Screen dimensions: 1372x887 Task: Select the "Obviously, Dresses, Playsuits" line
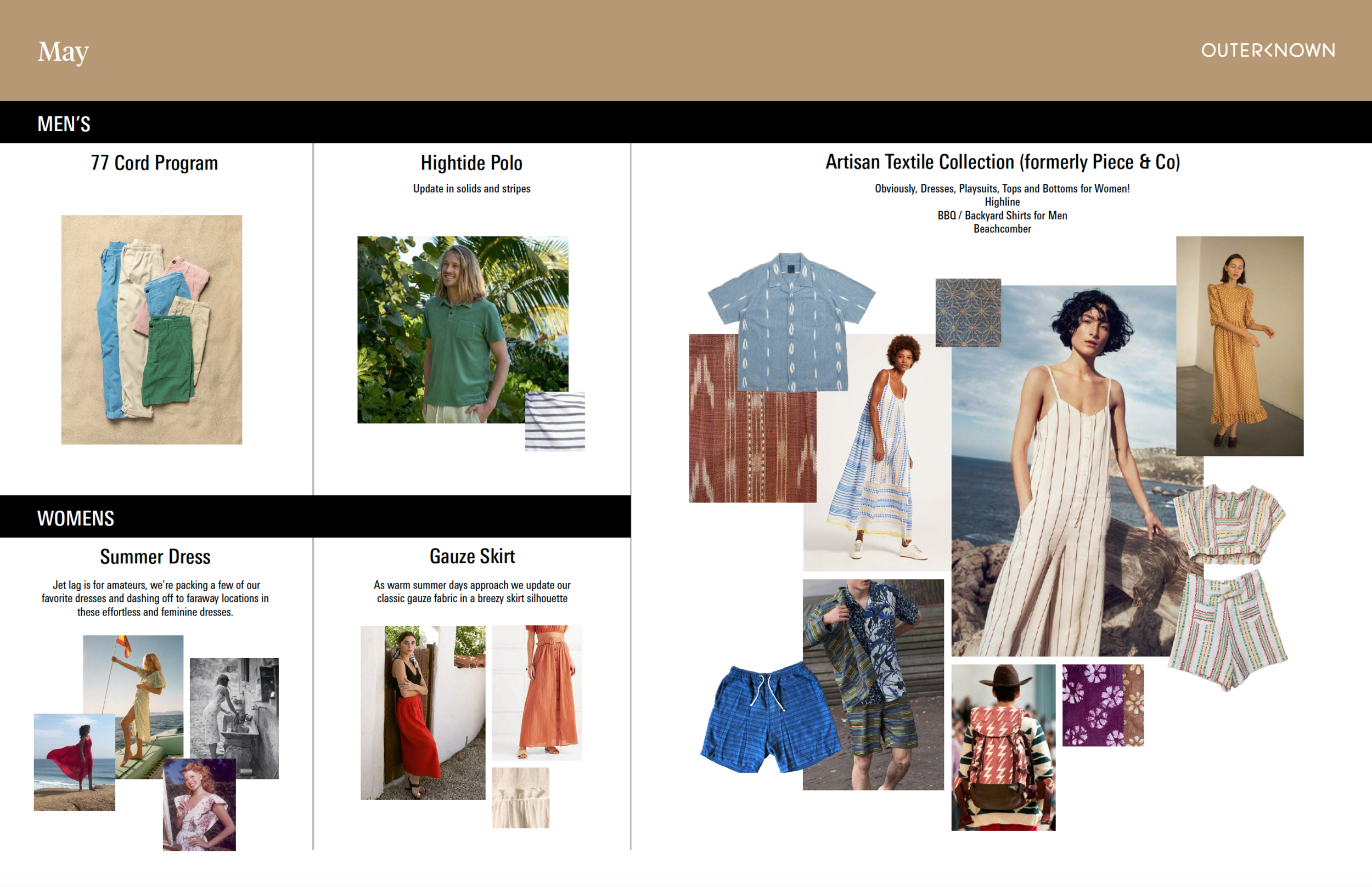1002,188
